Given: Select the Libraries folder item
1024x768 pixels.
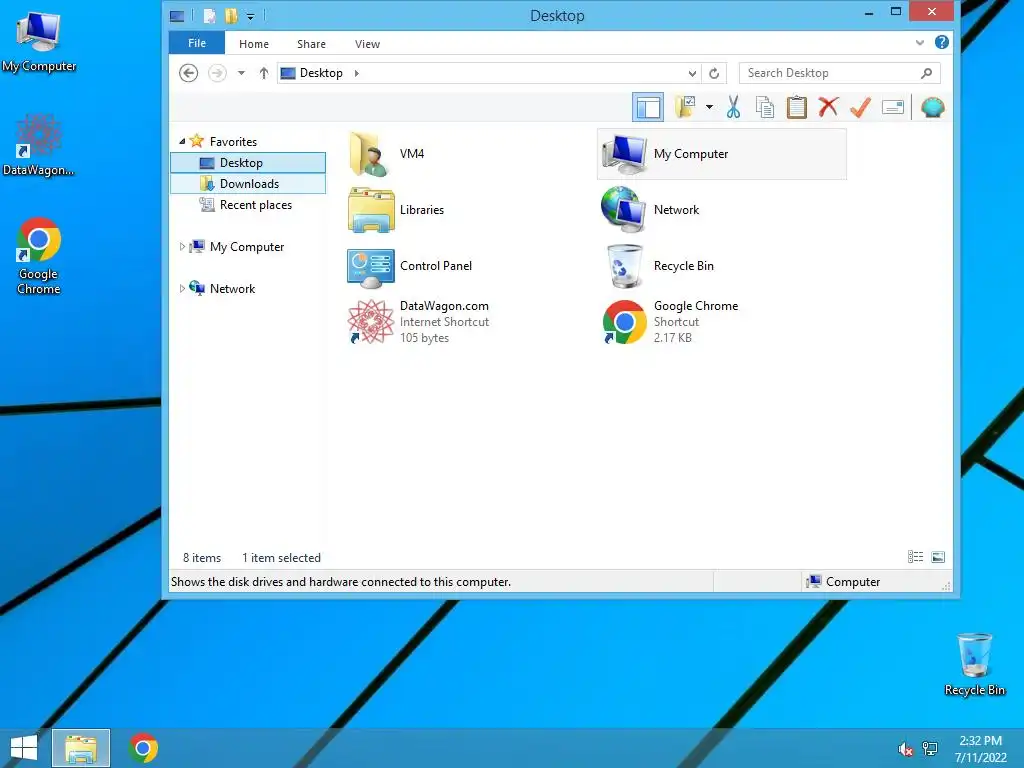Looking at the screenshot, I should pos(396,210).
